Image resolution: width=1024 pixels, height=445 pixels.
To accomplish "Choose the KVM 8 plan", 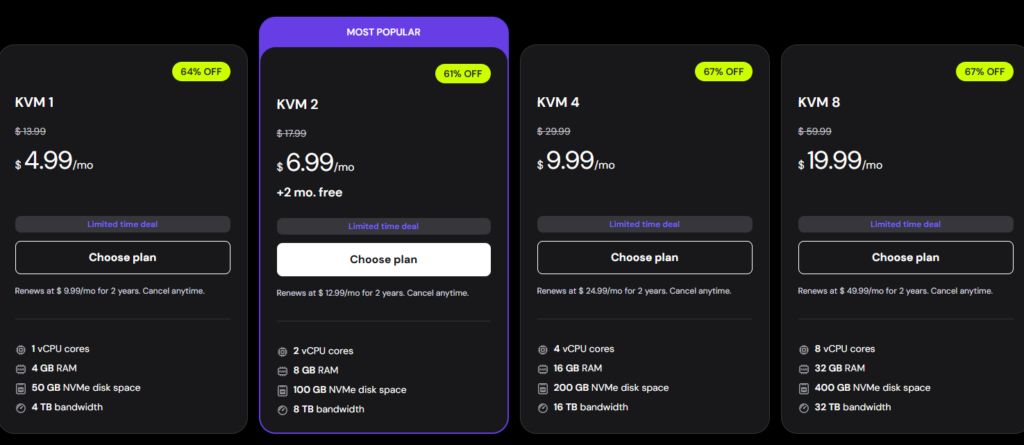I will 905,258.
